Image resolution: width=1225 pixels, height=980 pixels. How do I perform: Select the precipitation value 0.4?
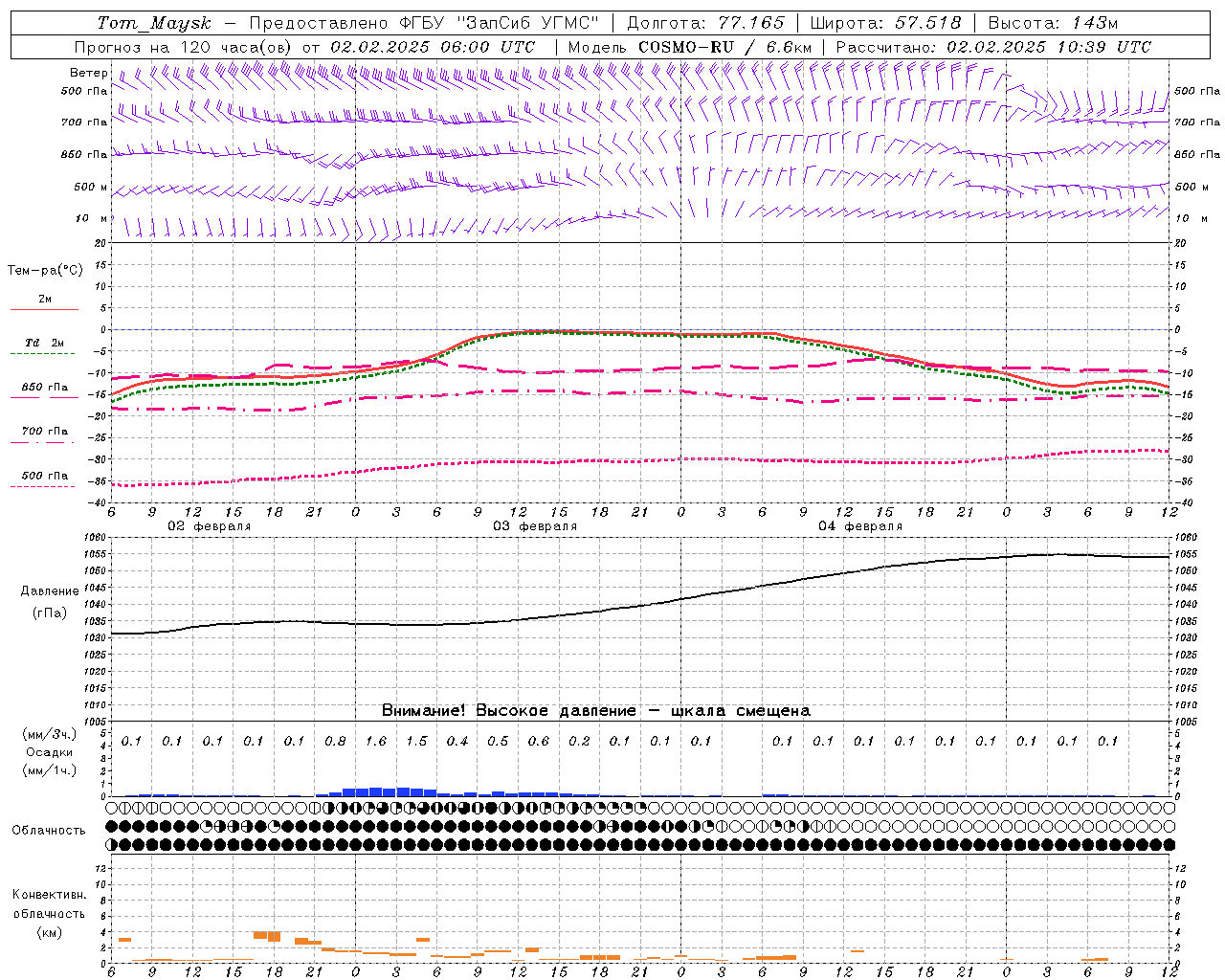coord(457,741)
